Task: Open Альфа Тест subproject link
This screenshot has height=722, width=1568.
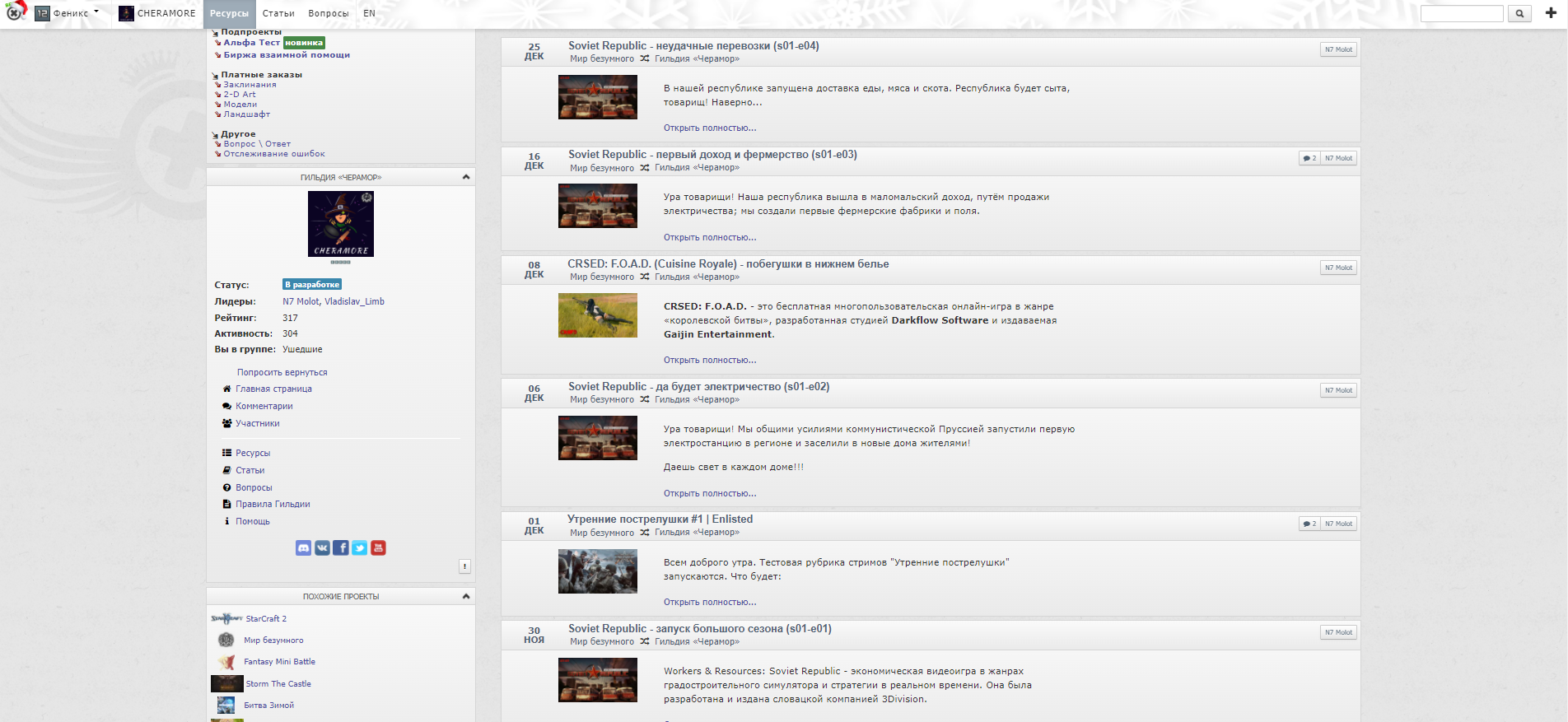Action: click(252, 43)
